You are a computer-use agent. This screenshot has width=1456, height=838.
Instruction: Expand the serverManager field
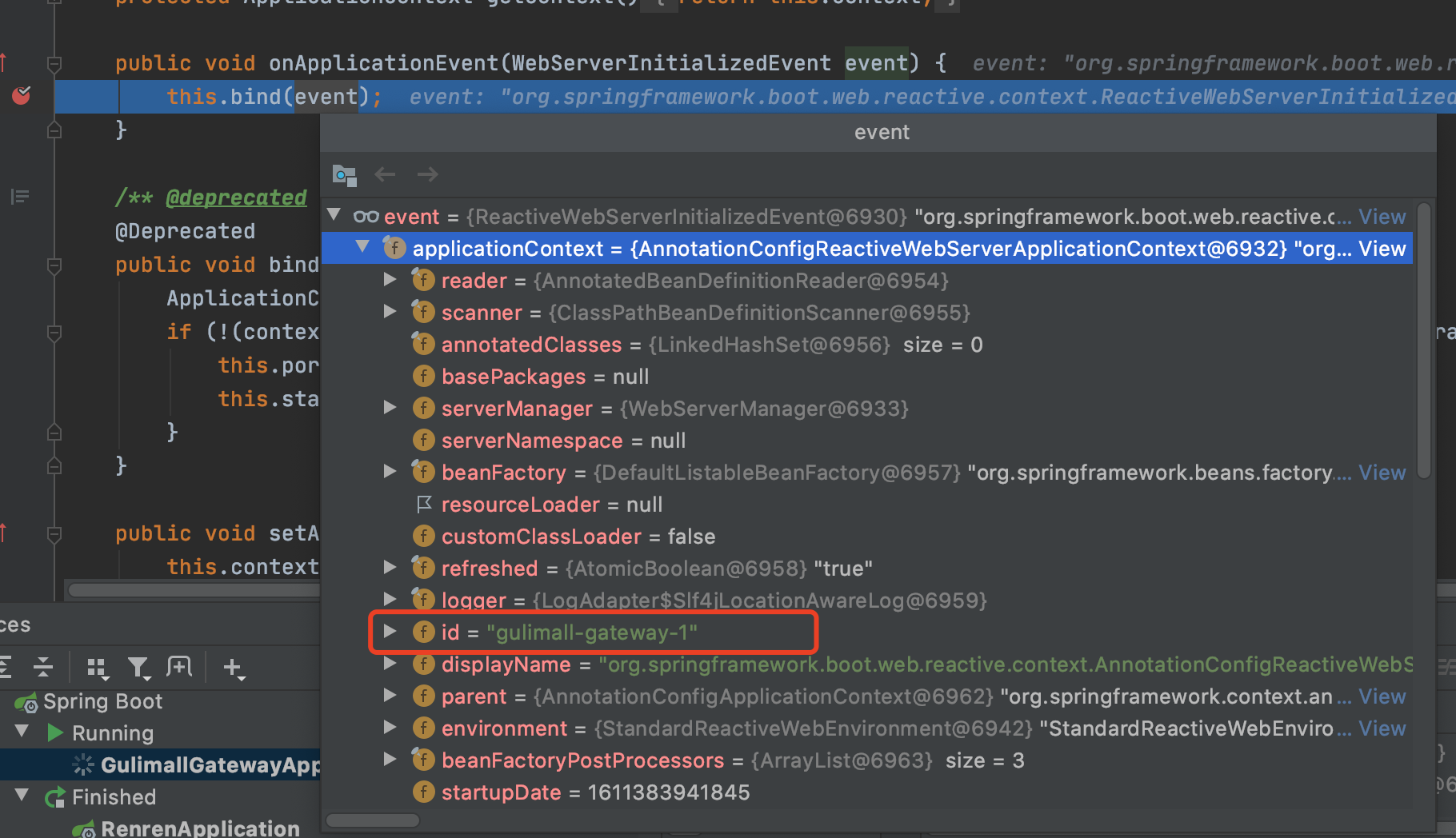click(x=390, y=408)
